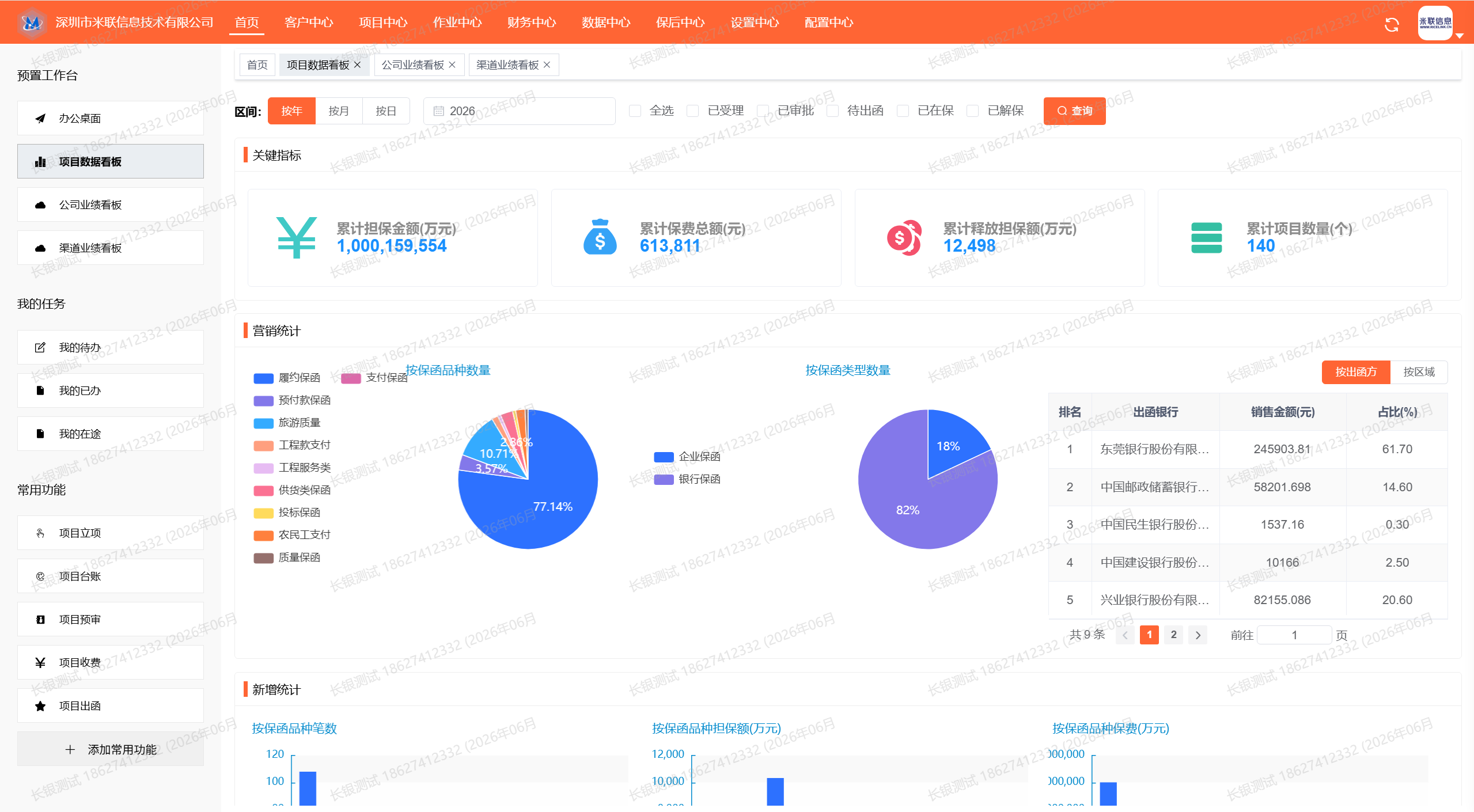Click the 项目出函 star icon
Screen dimensions: 1474x812
pos(40,706)
